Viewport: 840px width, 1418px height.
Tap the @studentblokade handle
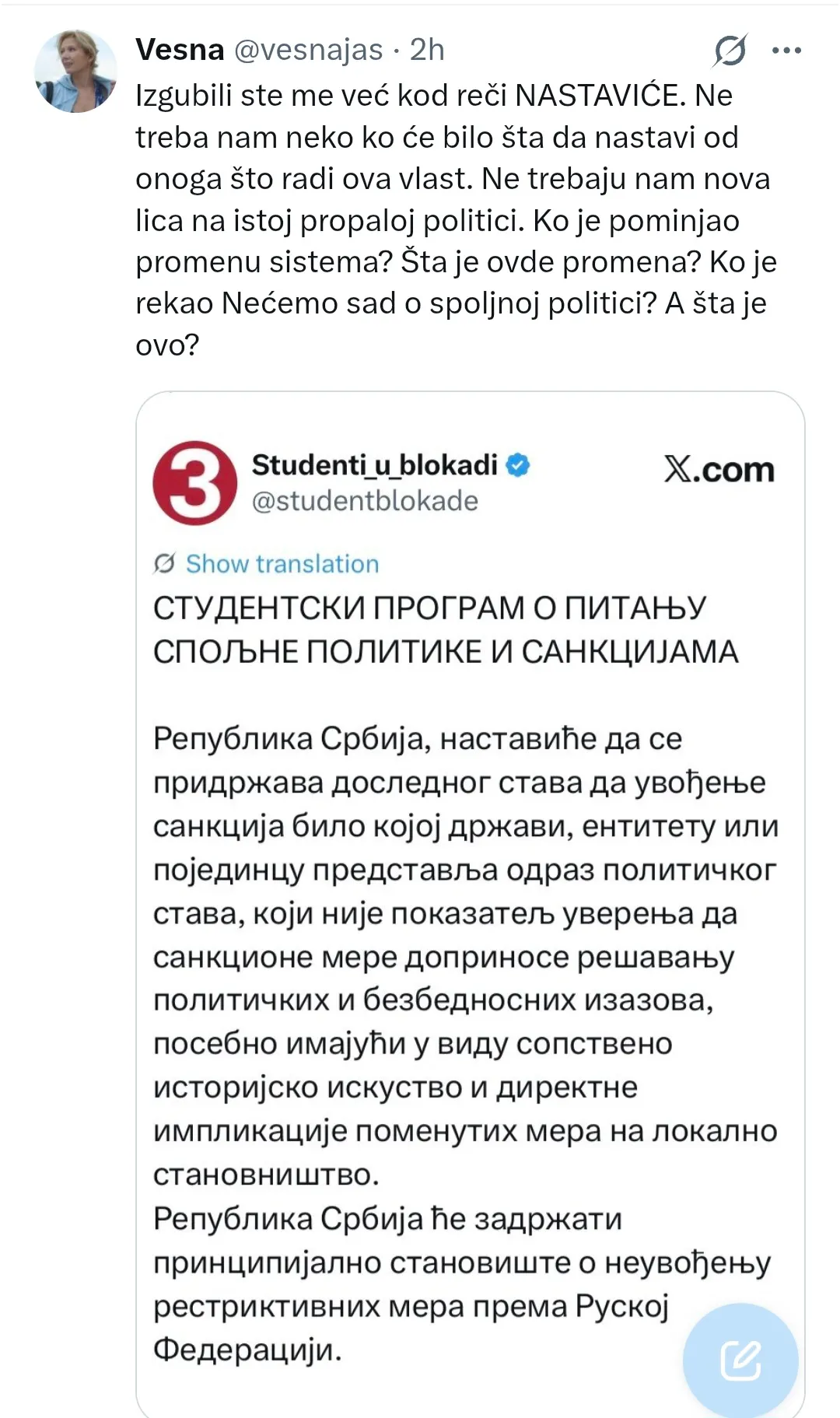365,501
